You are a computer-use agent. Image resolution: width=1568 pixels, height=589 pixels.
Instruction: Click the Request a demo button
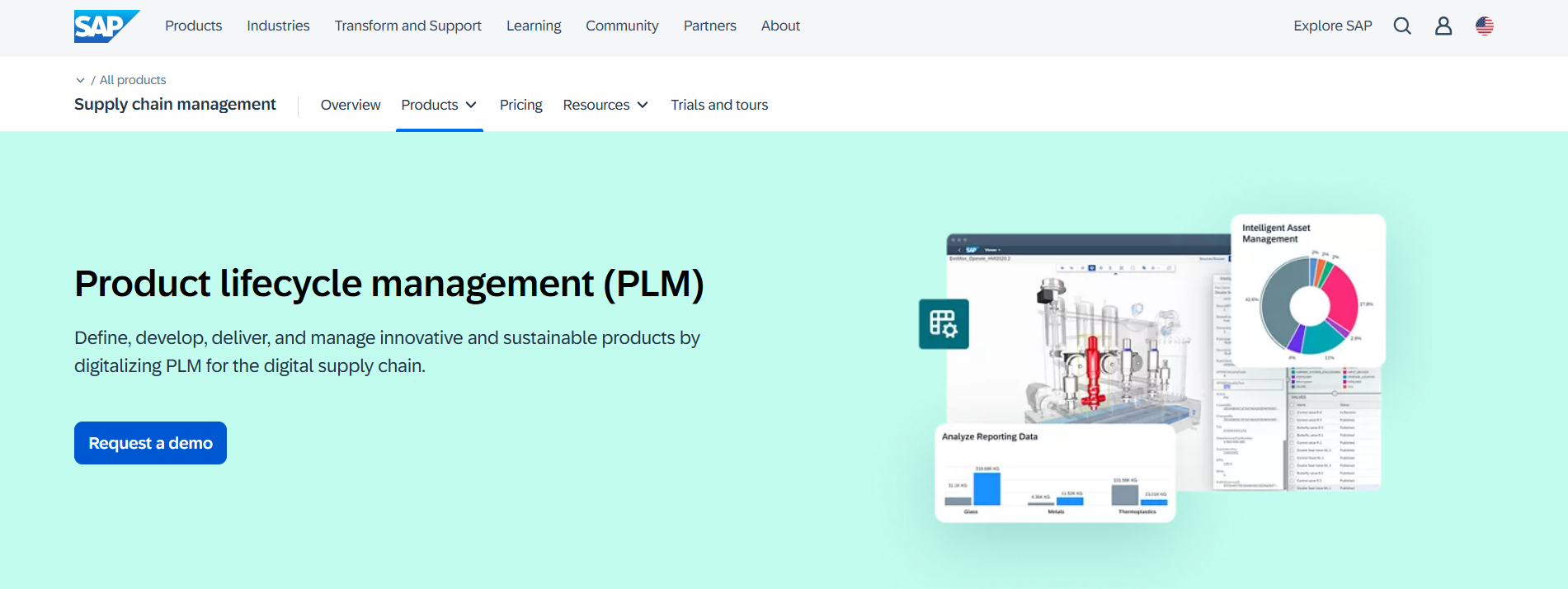[x=150, y=443]
